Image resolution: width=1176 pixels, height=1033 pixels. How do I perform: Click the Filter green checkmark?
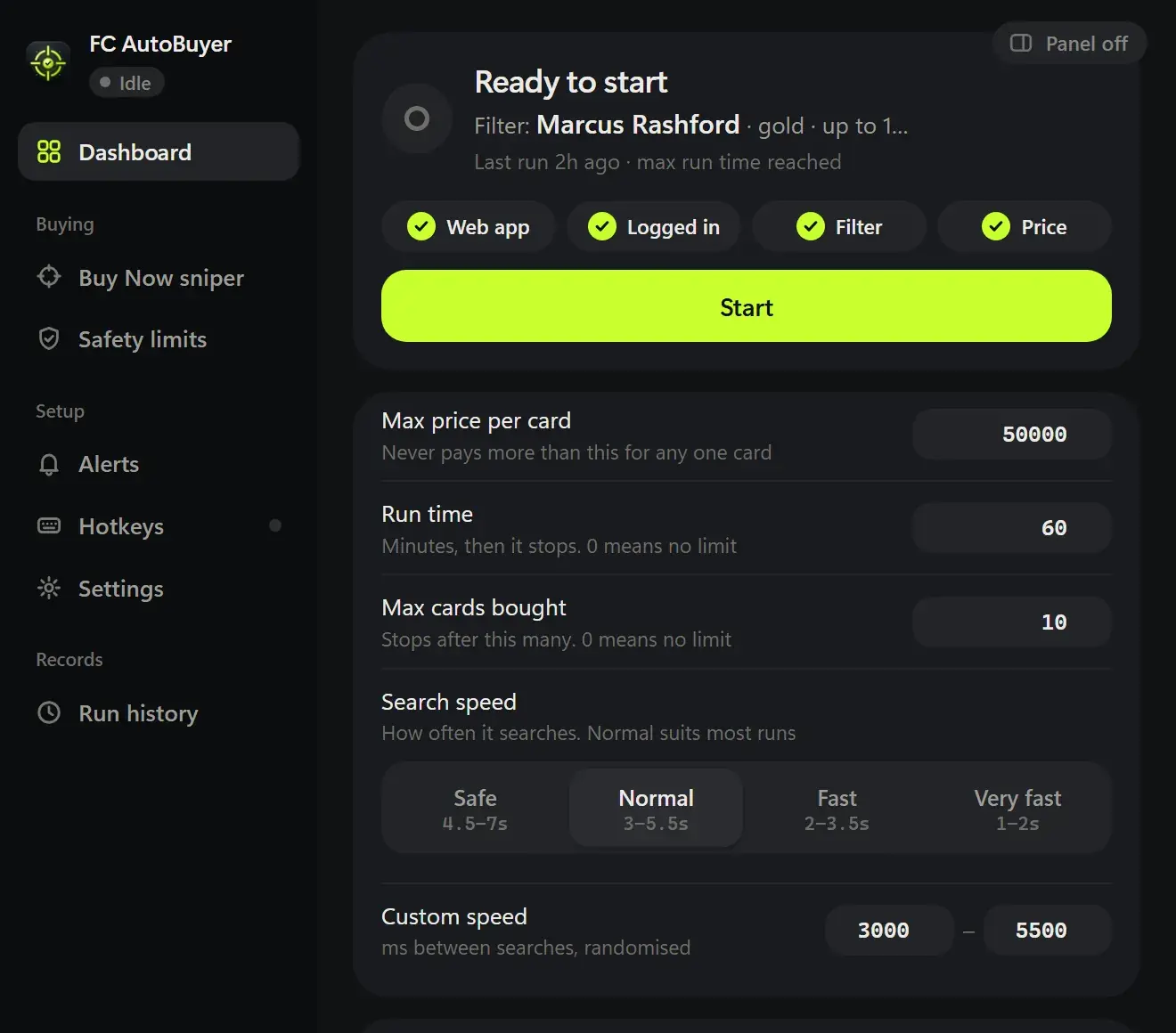click(811, 226)
